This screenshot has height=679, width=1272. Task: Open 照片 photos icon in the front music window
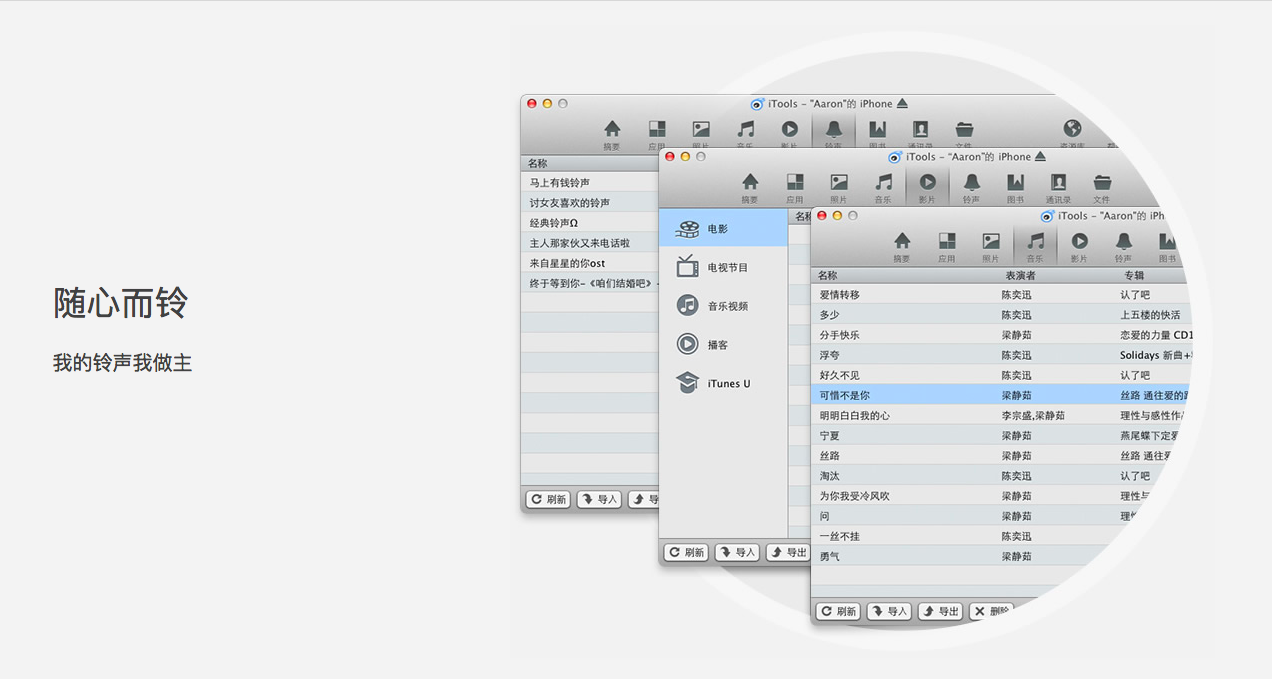tap(991, 241)
